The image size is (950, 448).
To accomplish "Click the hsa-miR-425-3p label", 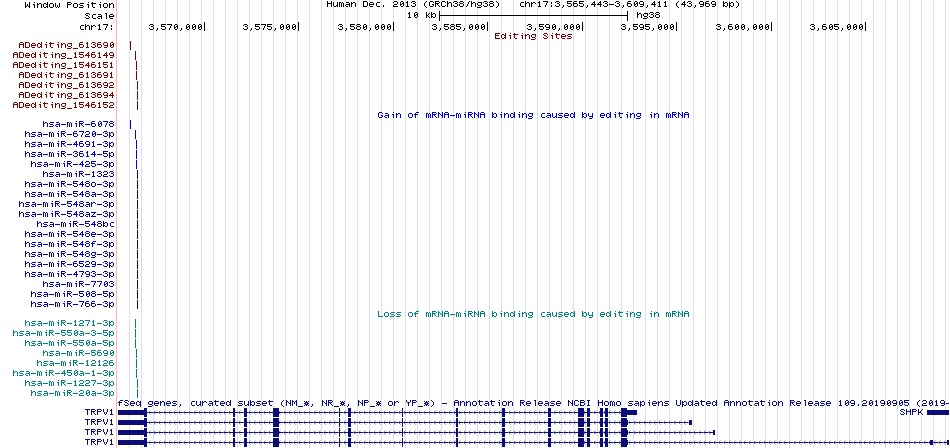I will tap(73, 164).
